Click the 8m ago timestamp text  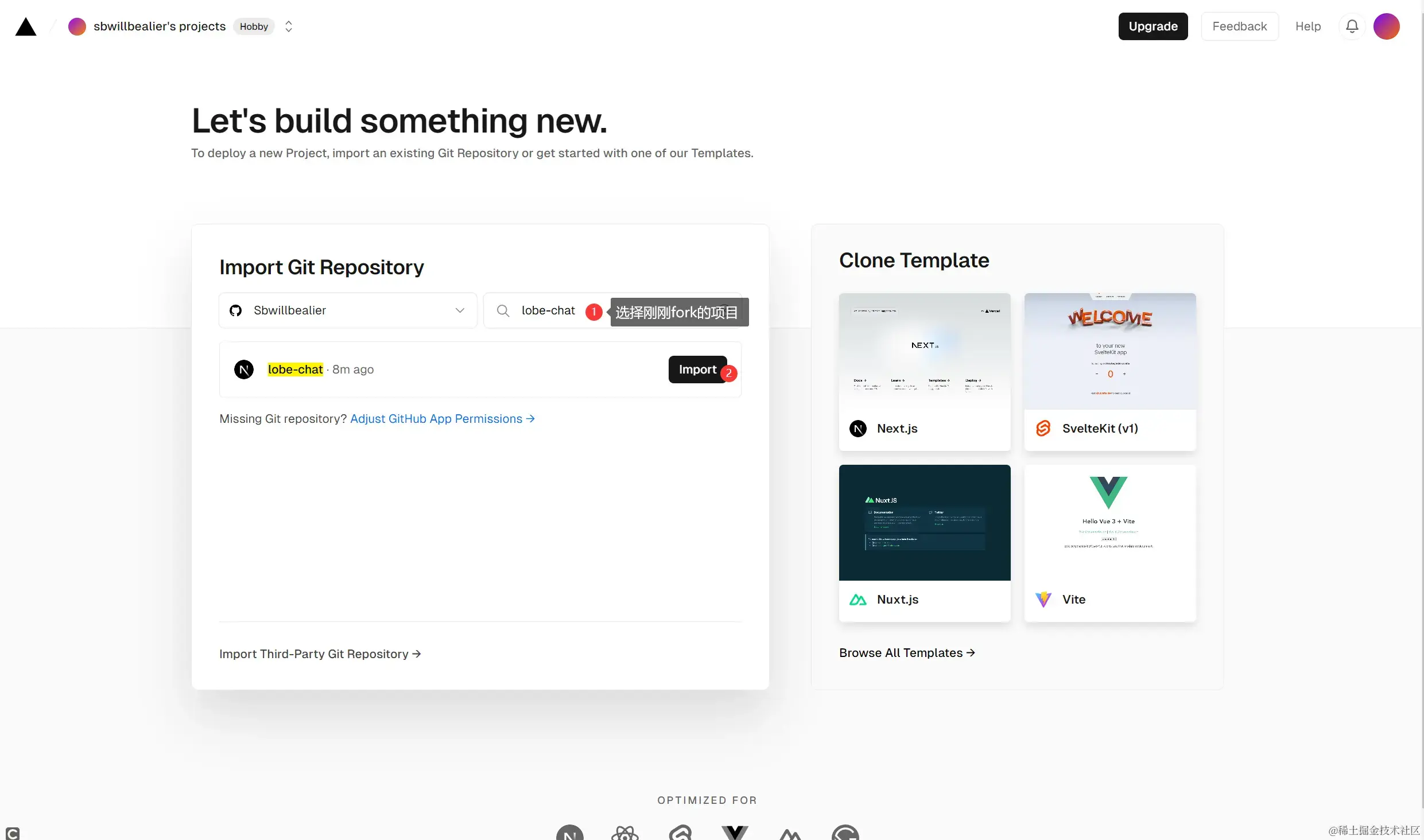[353, 370]
